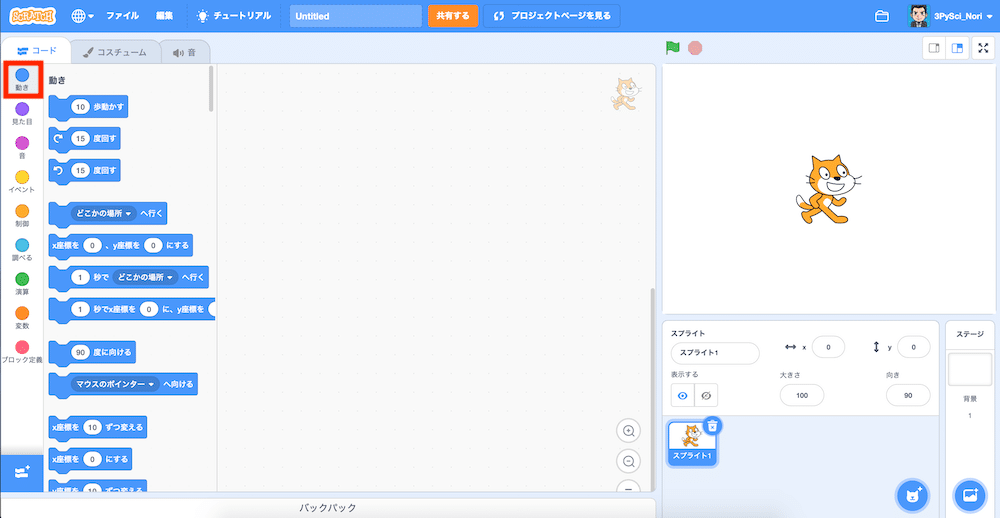
Task: Edit the sprite y coordinate field
Action: 913,347
